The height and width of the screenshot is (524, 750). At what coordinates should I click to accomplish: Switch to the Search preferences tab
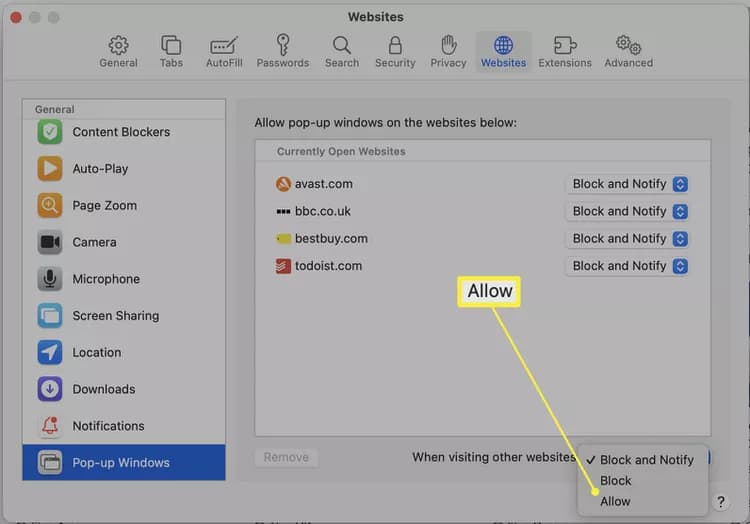click(342, 51)
